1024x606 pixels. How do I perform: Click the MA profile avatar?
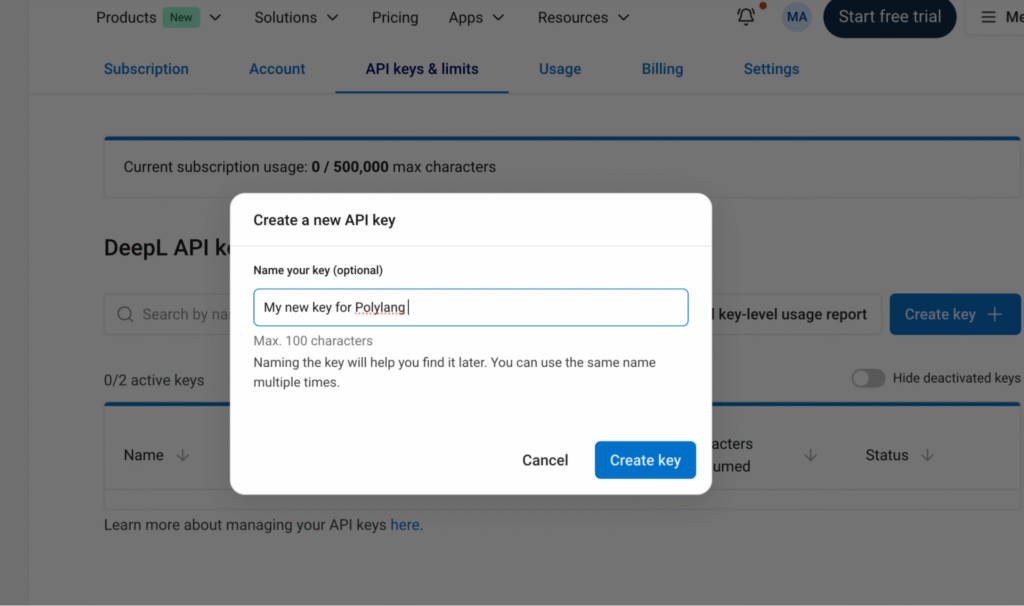click(796, 17)
